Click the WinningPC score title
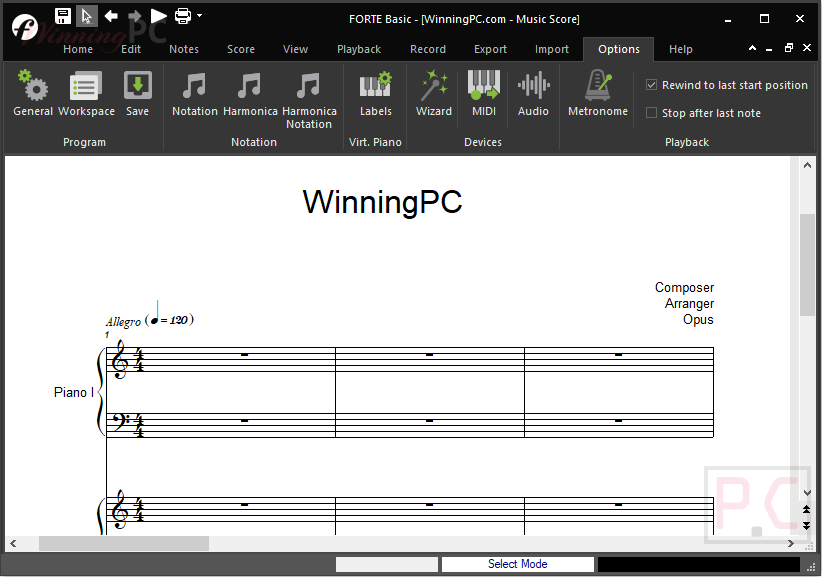822x577 pixels. point(382,202)
